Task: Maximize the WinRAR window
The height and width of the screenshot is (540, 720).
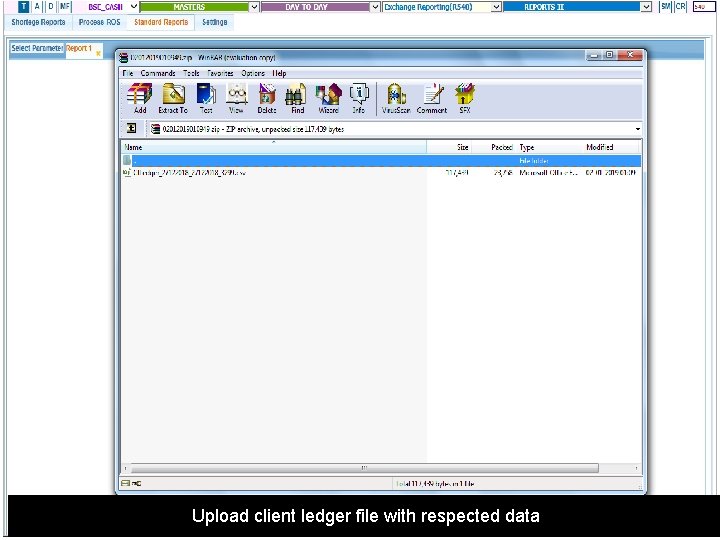Action: 609,55
